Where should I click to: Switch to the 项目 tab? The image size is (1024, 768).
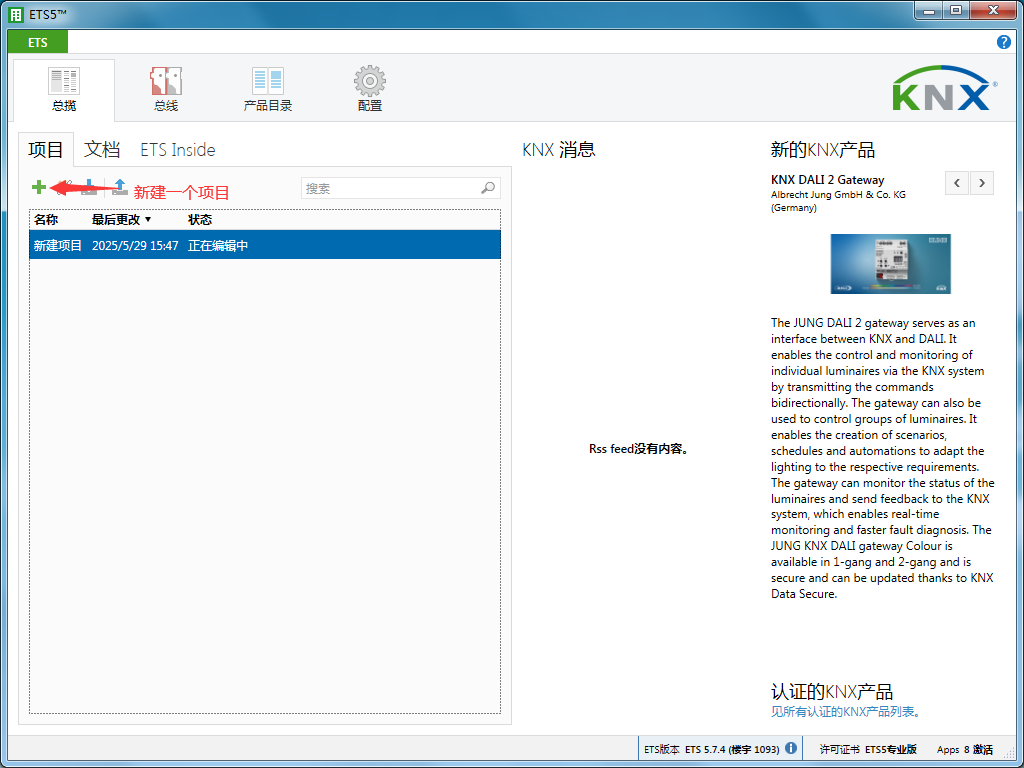pos(46,150)
